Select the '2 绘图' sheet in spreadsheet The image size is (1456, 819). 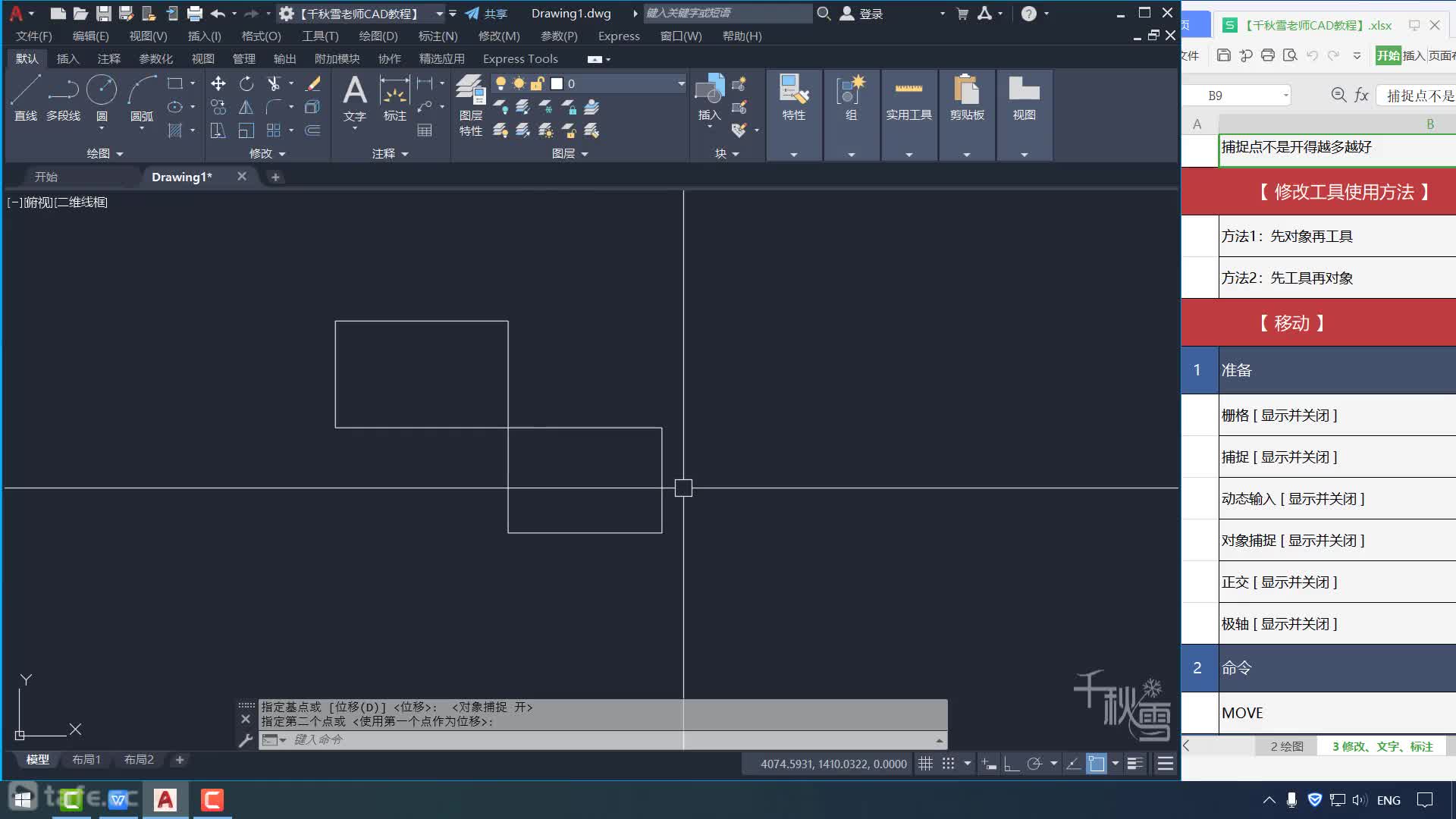pyautogui.click(x=1287, y=746)
